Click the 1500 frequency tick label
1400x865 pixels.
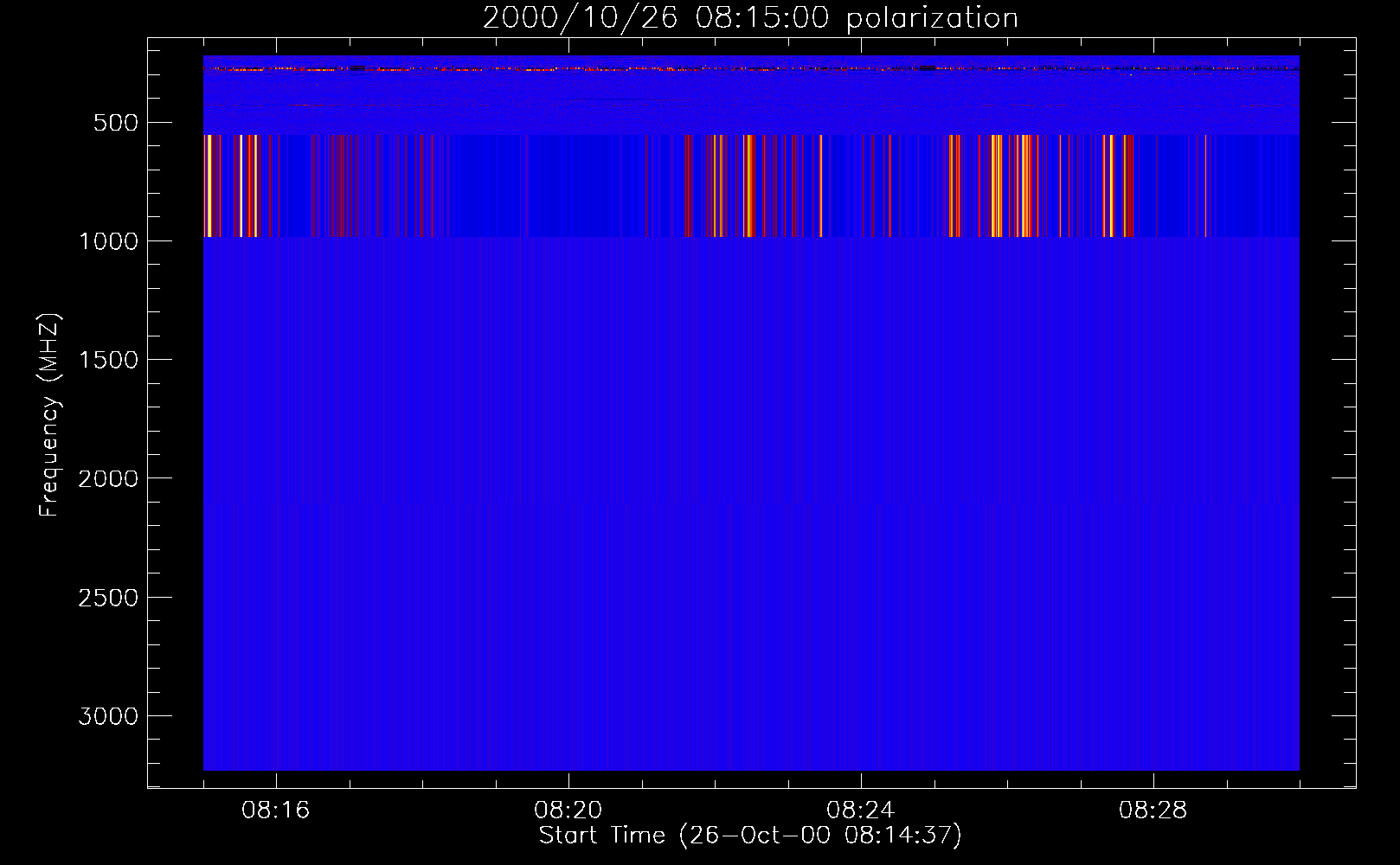[108, 360]
